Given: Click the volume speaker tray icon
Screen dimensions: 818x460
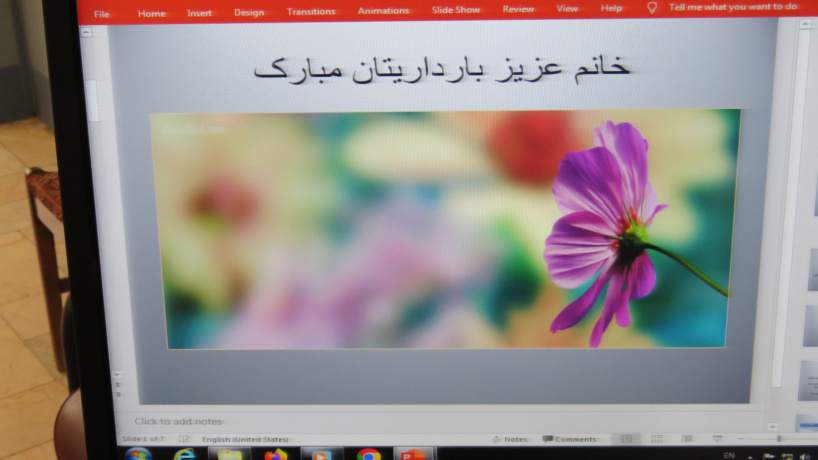Looking at the screenshot, I should [805, 457].
